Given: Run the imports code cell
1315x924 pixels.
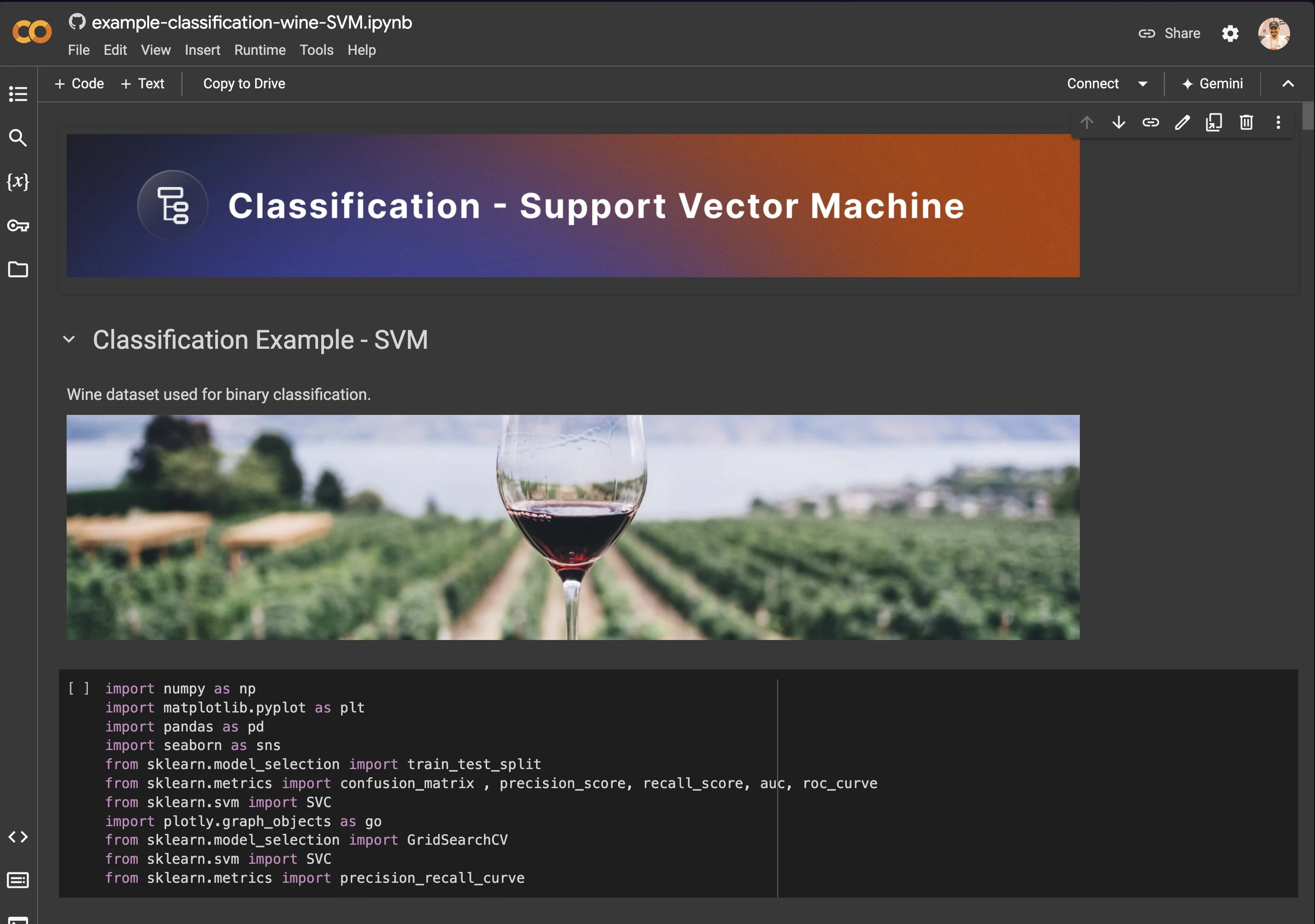Looking at the screenshot, I should [79, 688].
